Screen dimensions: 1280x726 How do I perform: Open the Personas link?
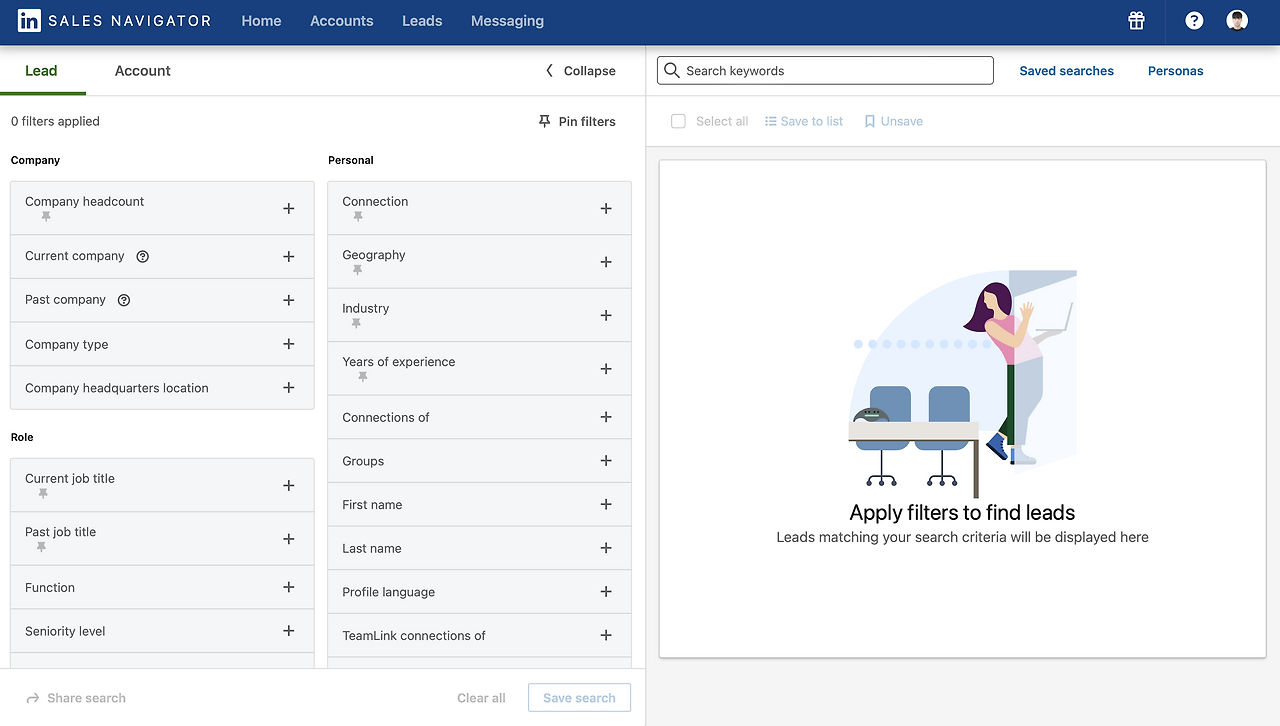pyautogui.click(x=1176, y=71)
